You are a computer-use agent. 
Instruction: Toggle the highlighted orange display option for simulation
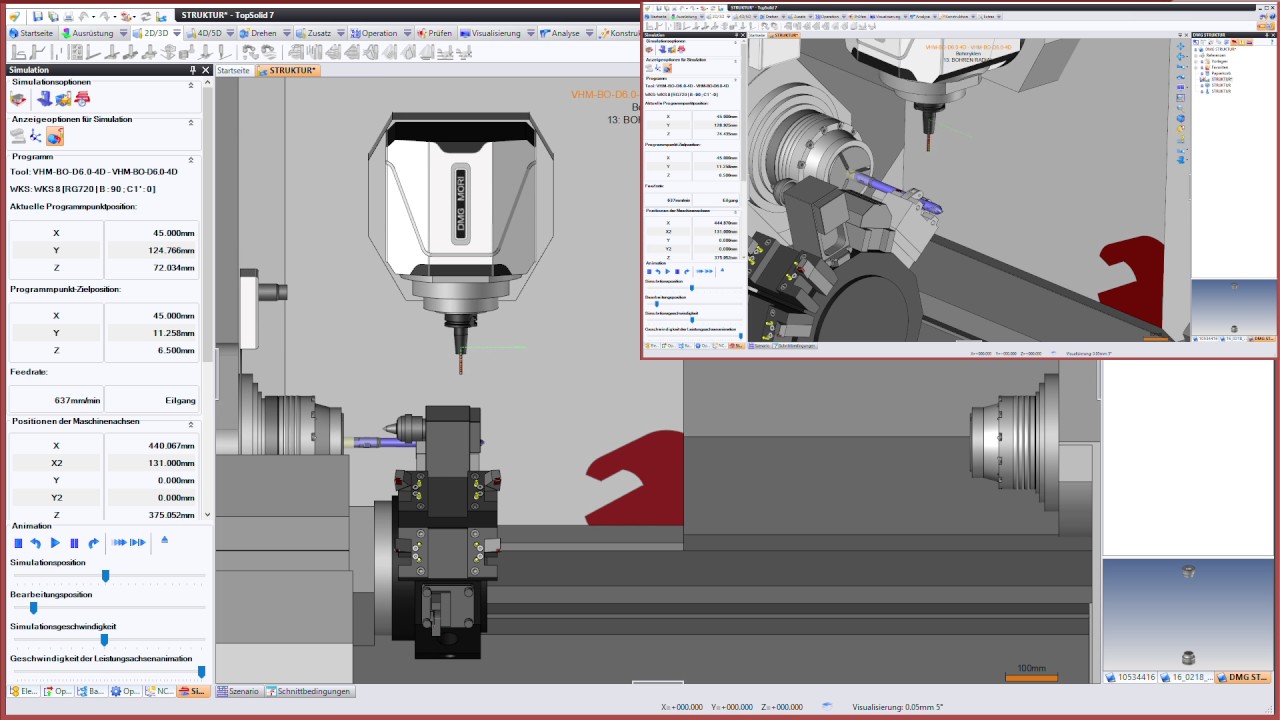(x=55, y=136)
